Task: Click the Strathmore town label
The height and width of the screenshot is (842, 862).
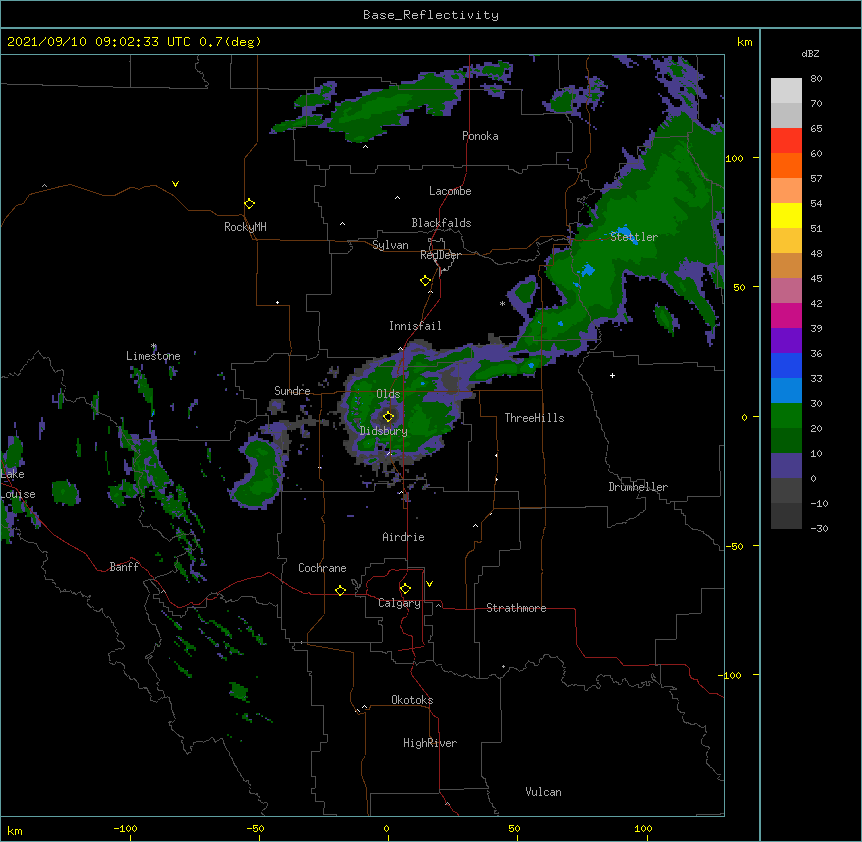Action: [516, 608]
